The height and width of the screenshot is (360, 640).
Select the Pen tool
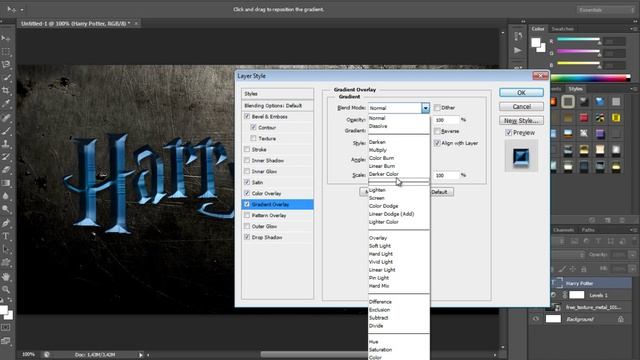click(x=6, y=223)
